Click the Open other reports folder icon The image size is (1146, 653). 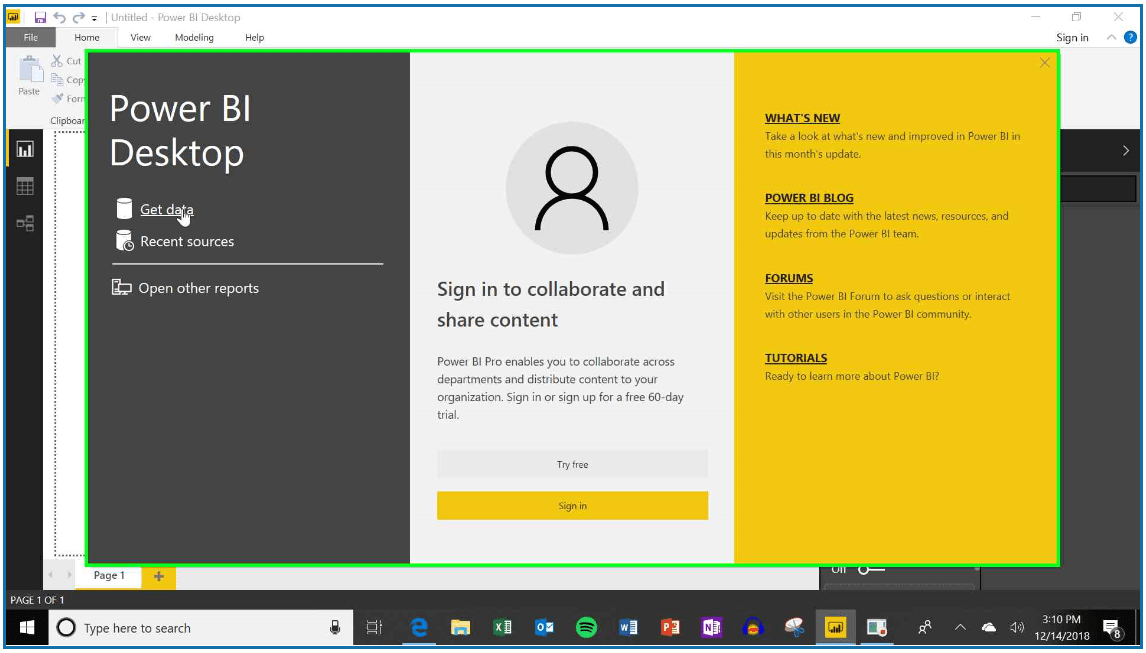(x=121, y=287)
